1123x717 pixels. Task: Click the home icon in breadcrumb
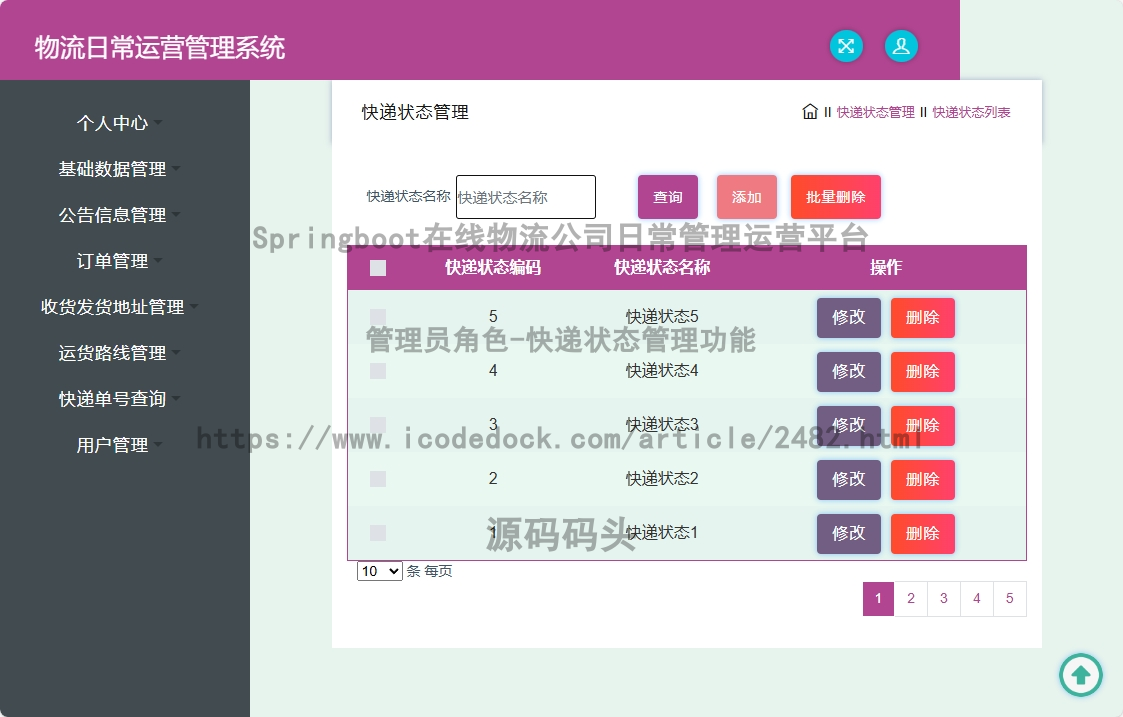pos(810,112)
